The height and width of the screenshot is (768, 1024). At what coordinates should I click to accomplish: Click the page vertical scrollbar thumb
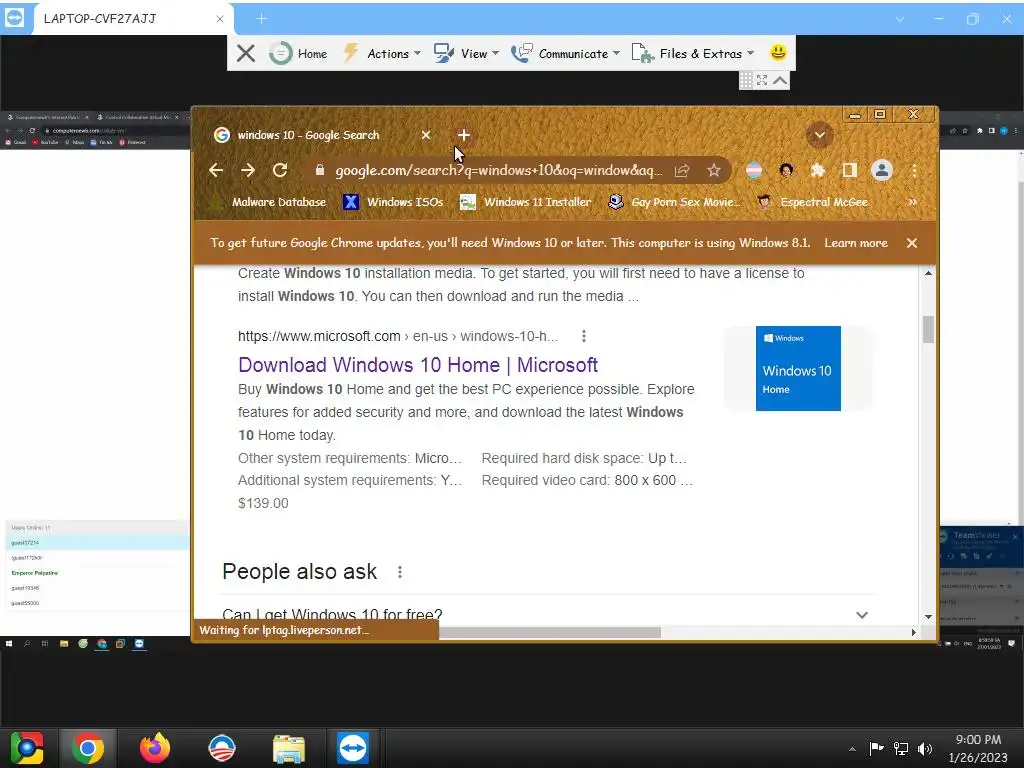(x=928, y=329)
